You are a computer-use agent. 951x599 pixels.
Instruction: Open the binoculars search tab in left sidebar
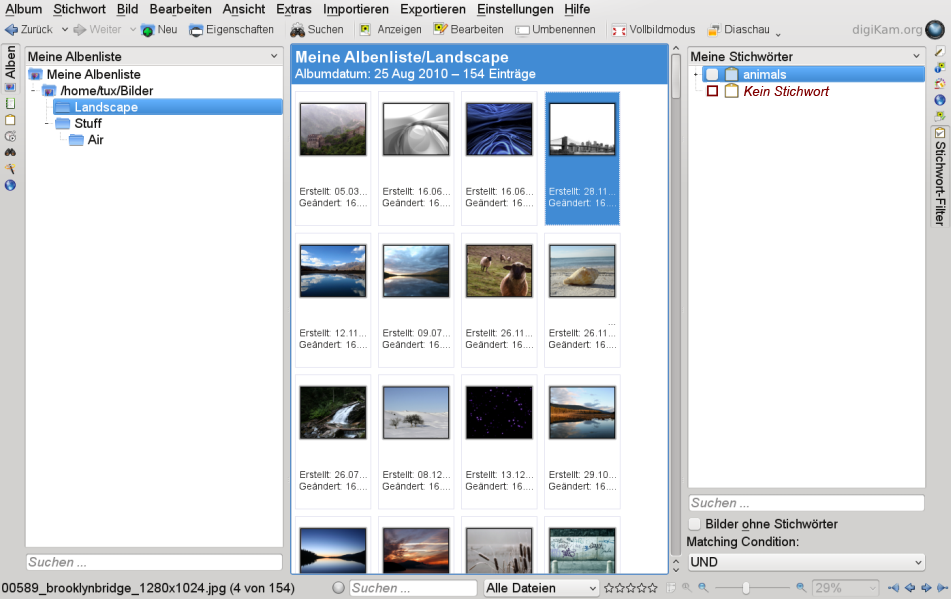pyautogui.click(x=11, y=152)
